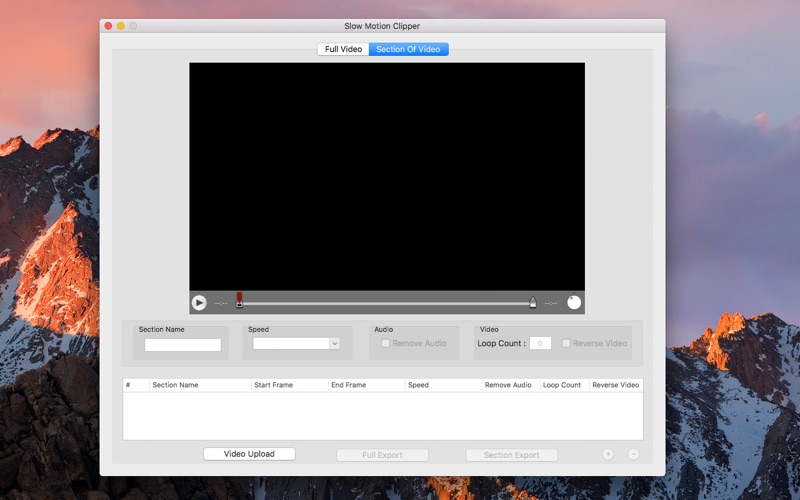This screenshot has height=500, width=800.
Task: Play the video with the play button
Action: (199, 303)
